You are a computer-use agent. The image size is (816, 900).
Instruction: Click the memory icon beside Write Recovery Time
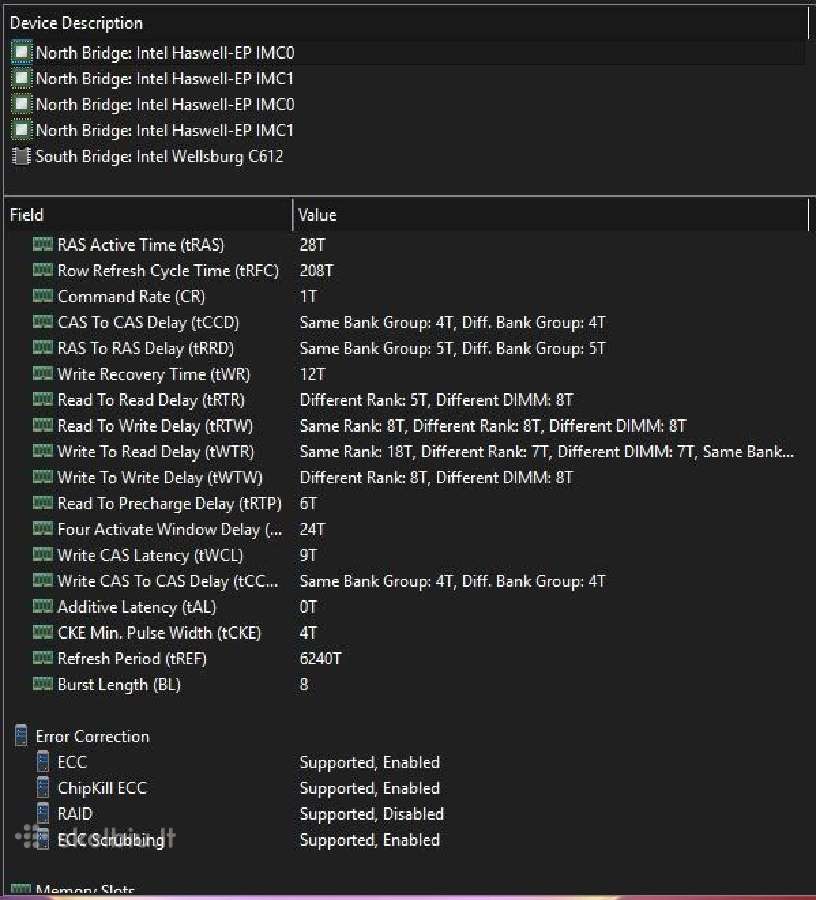pos(42,374)
